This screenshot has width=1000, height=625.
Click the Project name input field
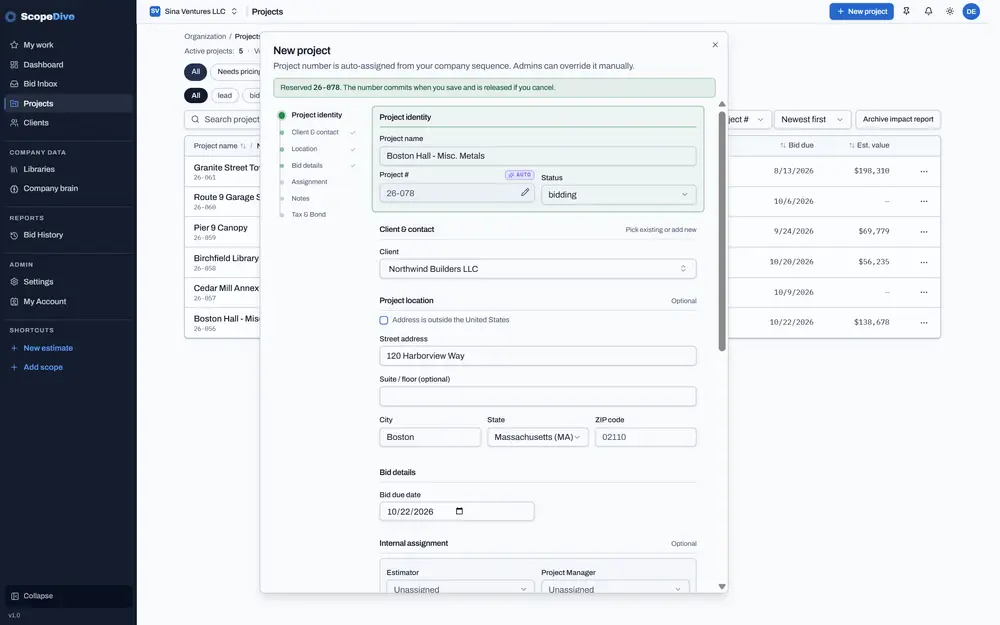pos(538,156)
